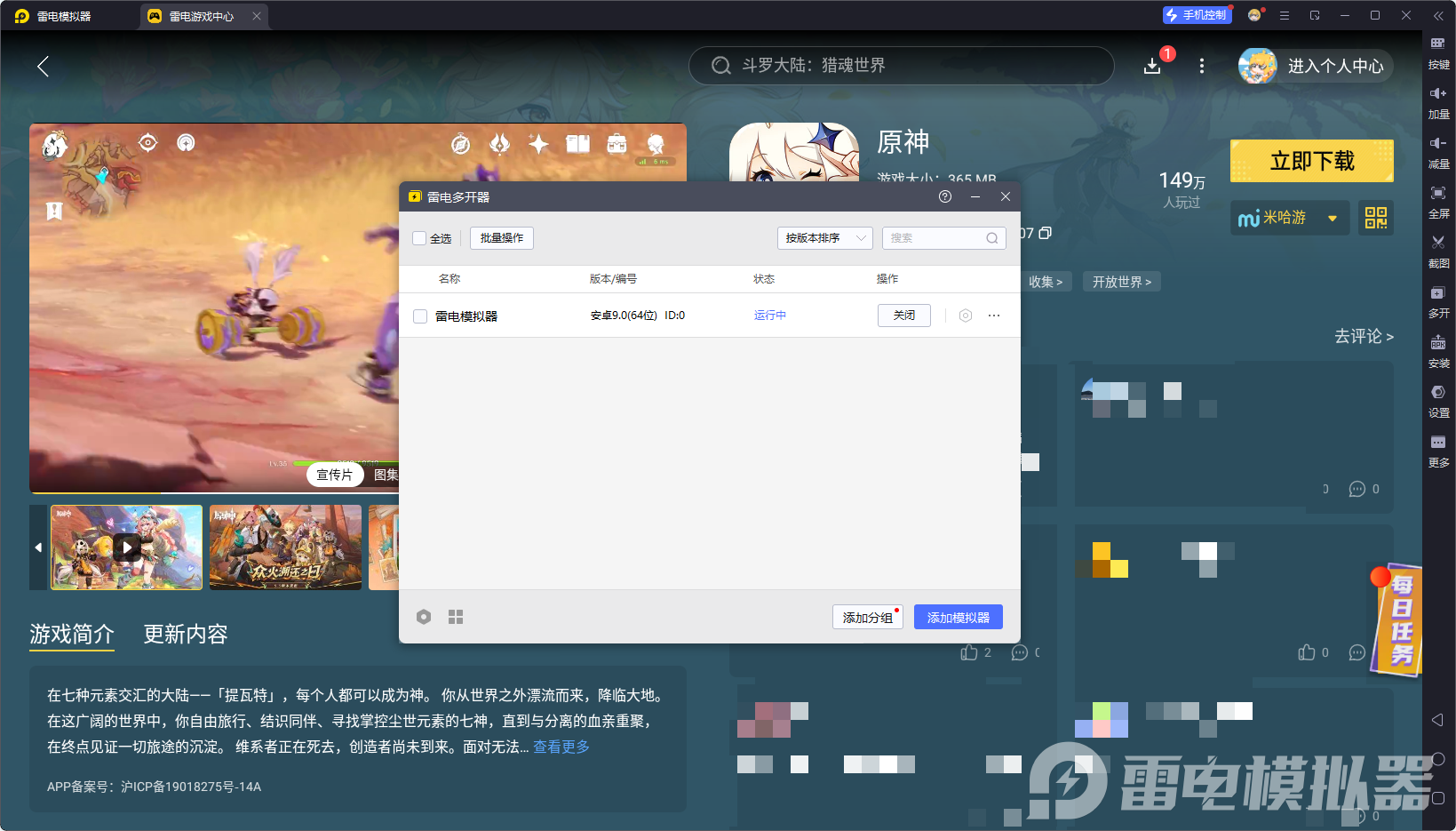The width and height of the screenshot is (1456, 831).
Task: Check the 全选 select-all checkbox
Action: (x=419, y=238)
